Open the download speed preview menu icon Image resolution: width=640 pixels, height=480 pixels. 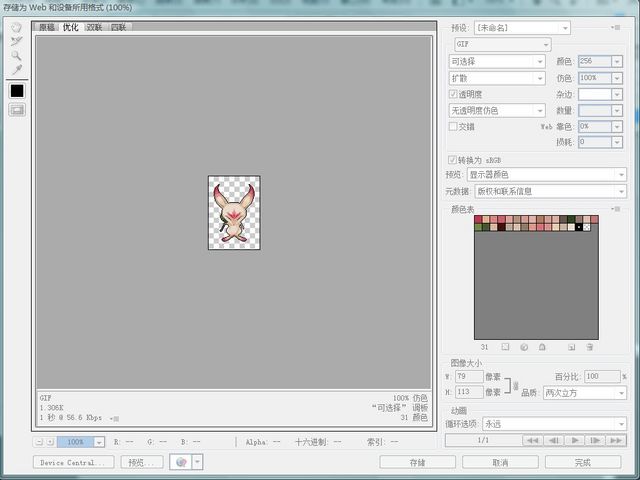[115, 418]
